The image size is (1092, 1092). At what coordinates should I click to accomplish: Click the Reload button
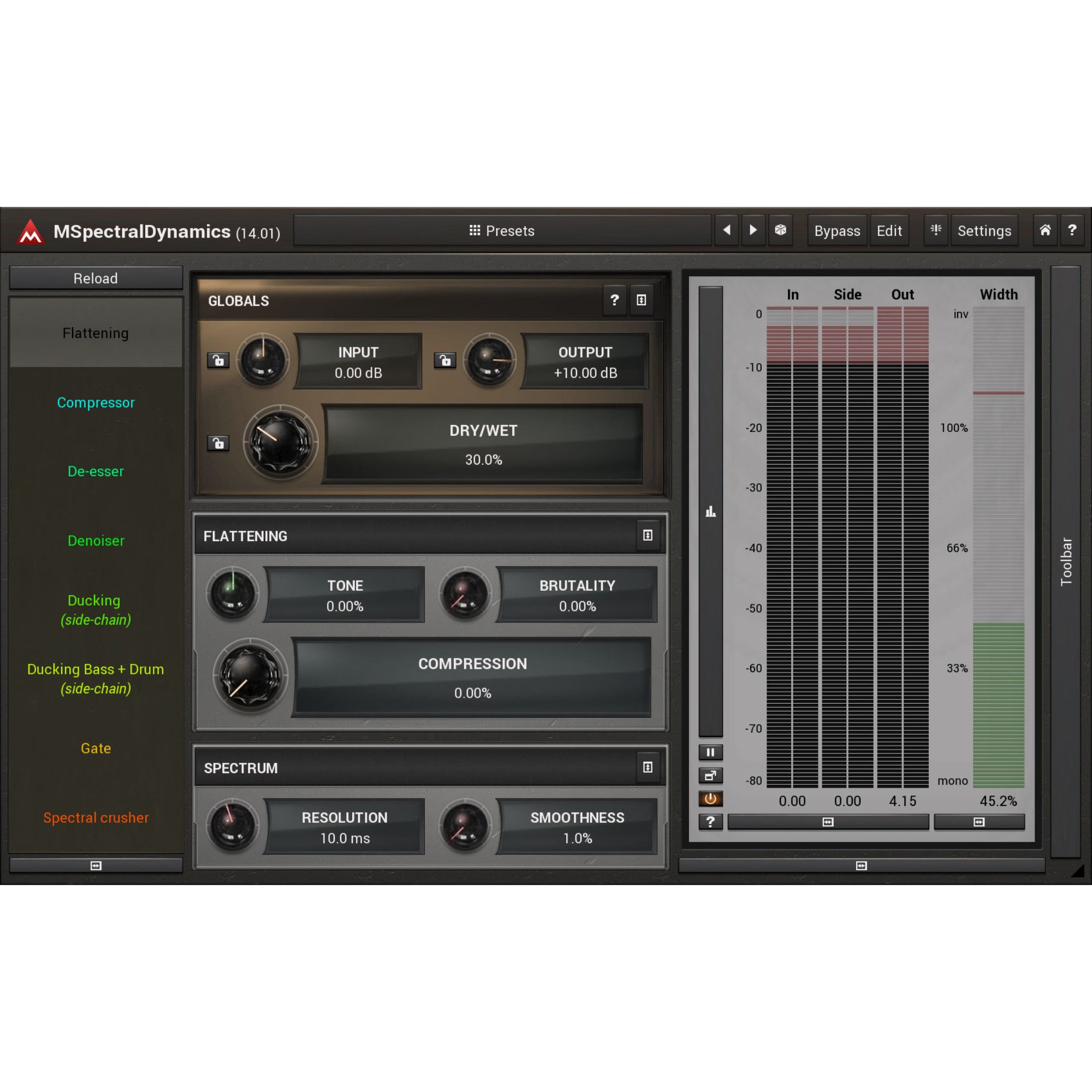(x=96, y=278)
